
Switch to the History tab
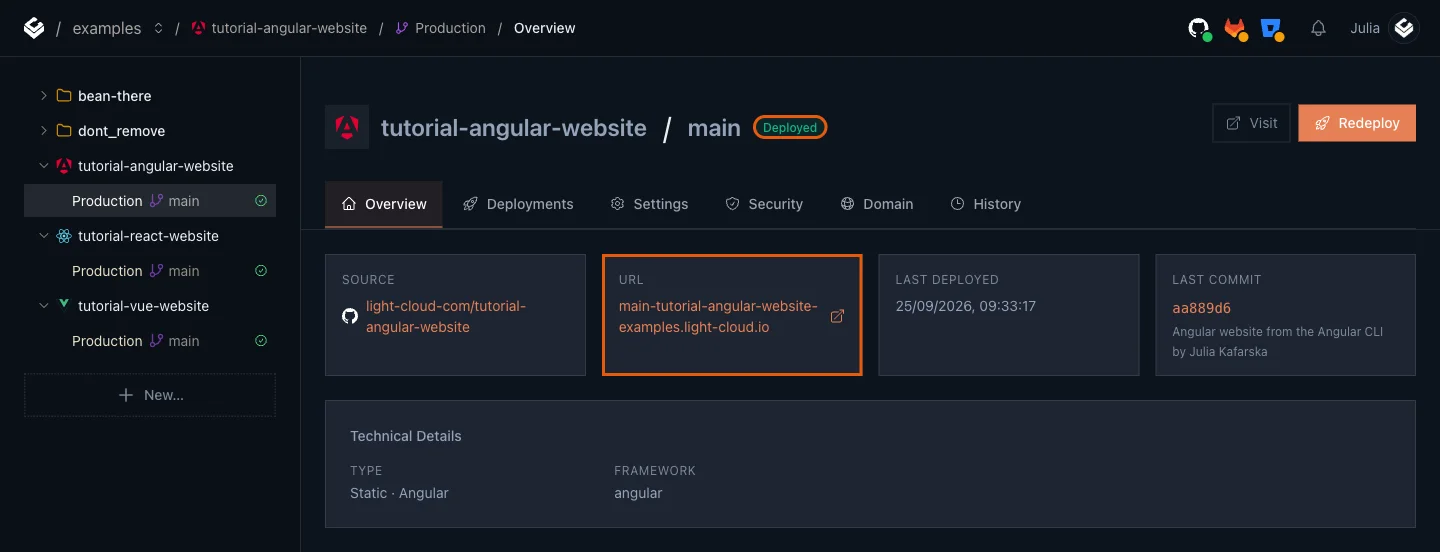coord(986,204)
